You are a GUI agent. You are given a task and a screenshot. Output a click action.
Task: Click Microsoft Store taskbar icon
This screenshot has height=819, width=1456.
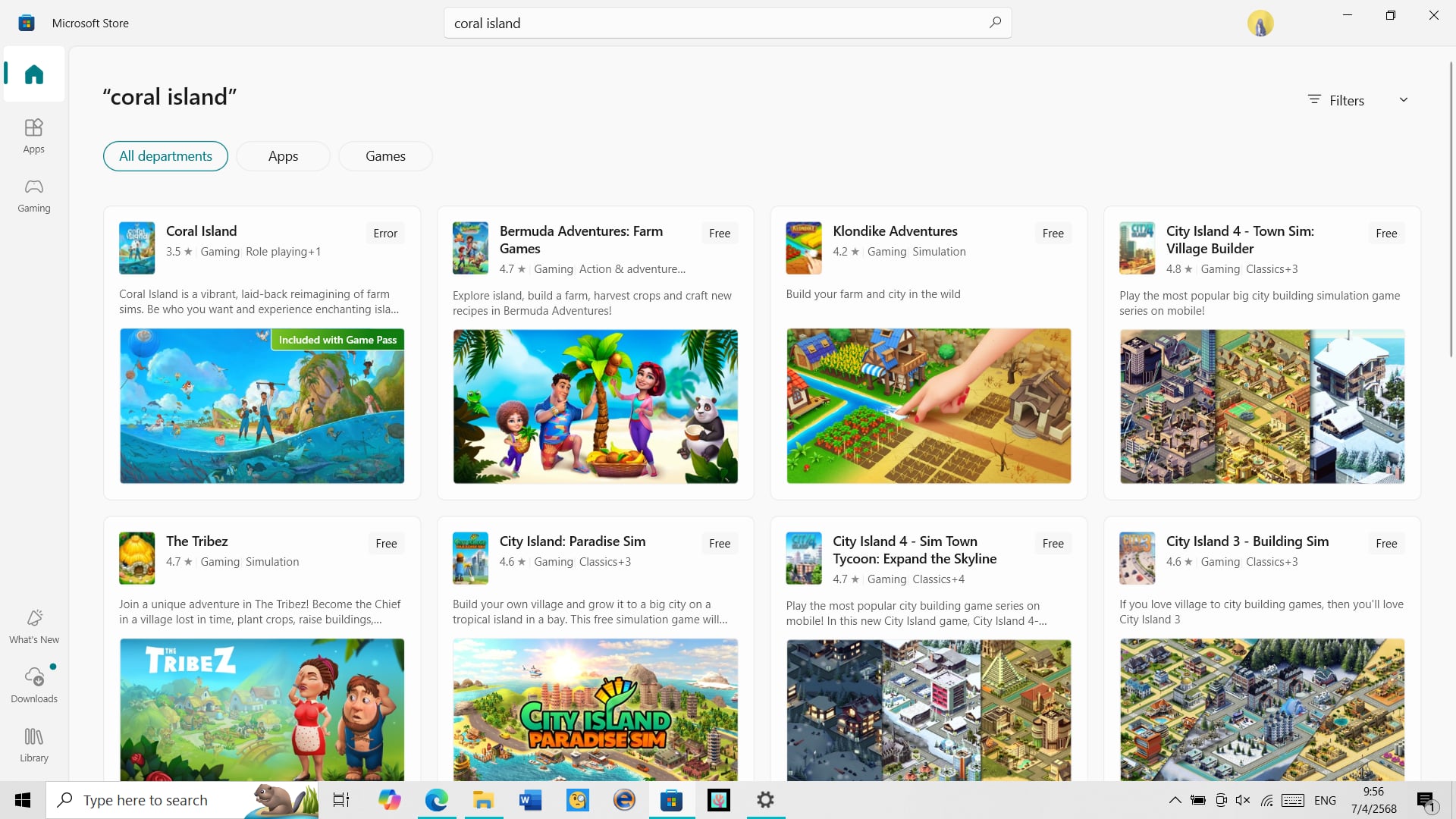(671, 800)
